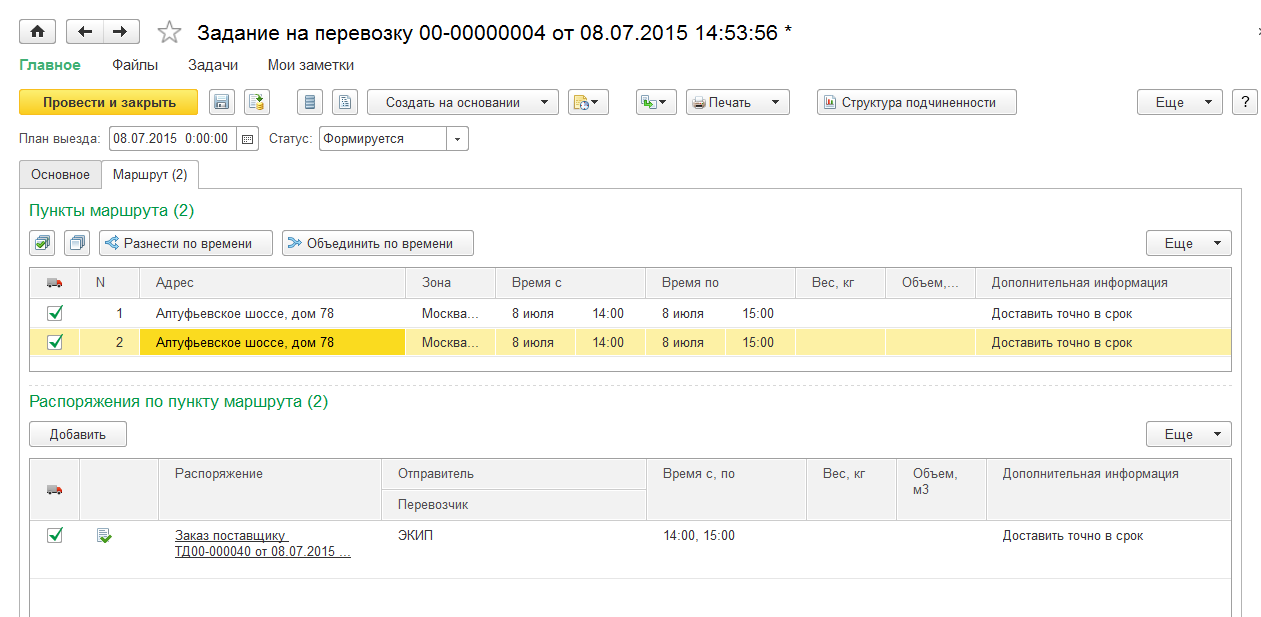Open calendar picker for План выезда date
Viewport: 1261px width, 617px height.
(x=248, y=139)
